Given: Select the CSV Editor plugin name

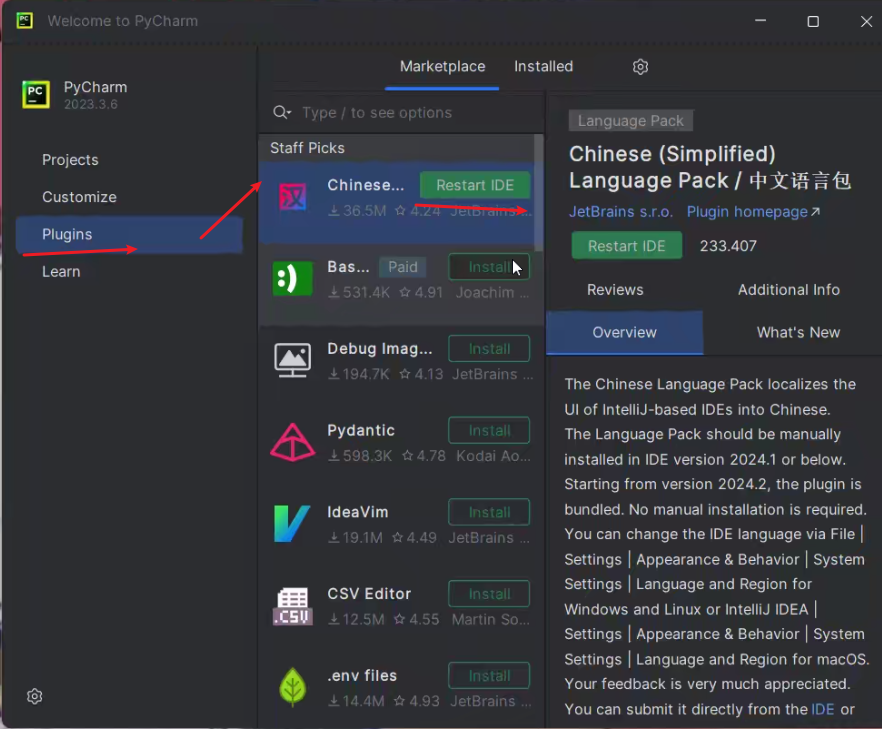Looking at the screenshot, I should 369,594.
